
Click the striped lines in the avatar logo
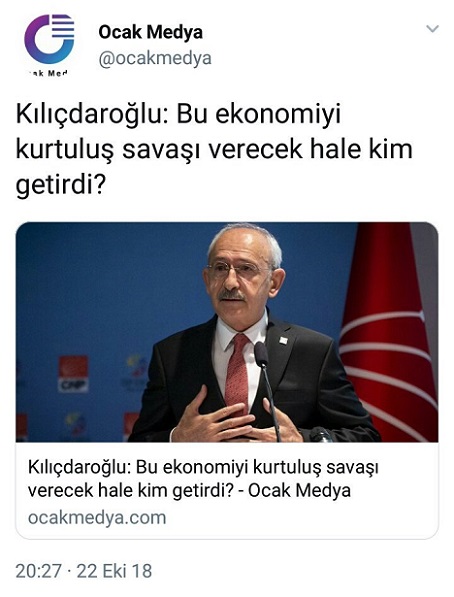[x=63, y=26]
